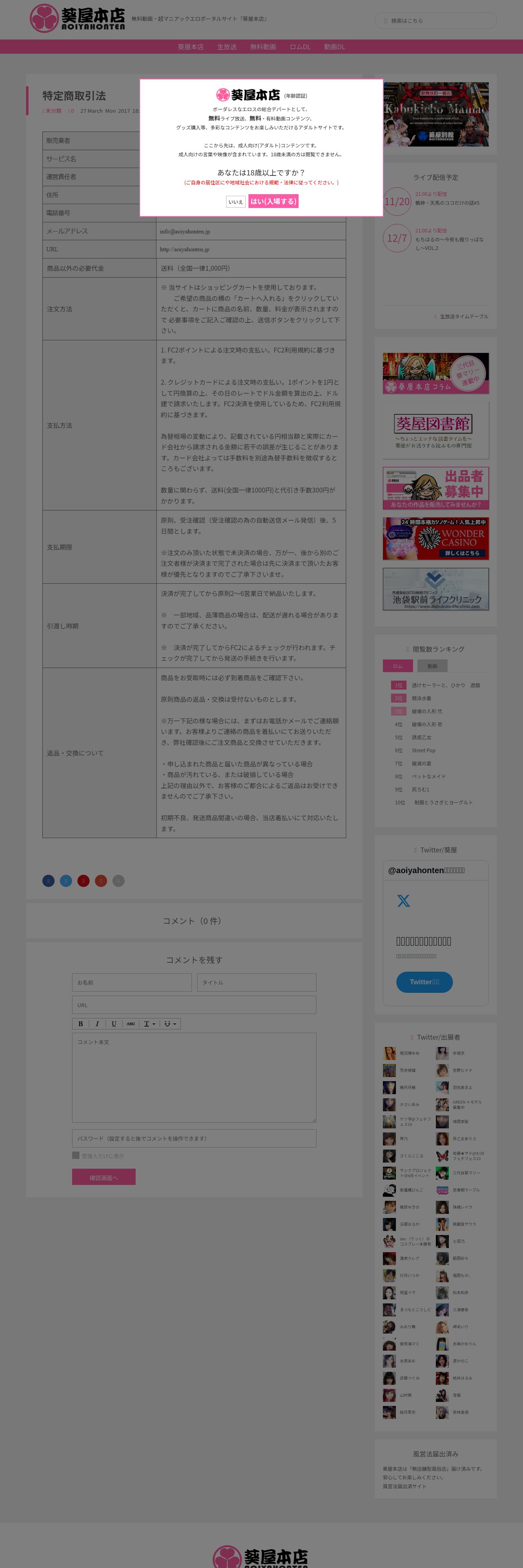Click the orange-red share circle

click(x=101, y=880)
